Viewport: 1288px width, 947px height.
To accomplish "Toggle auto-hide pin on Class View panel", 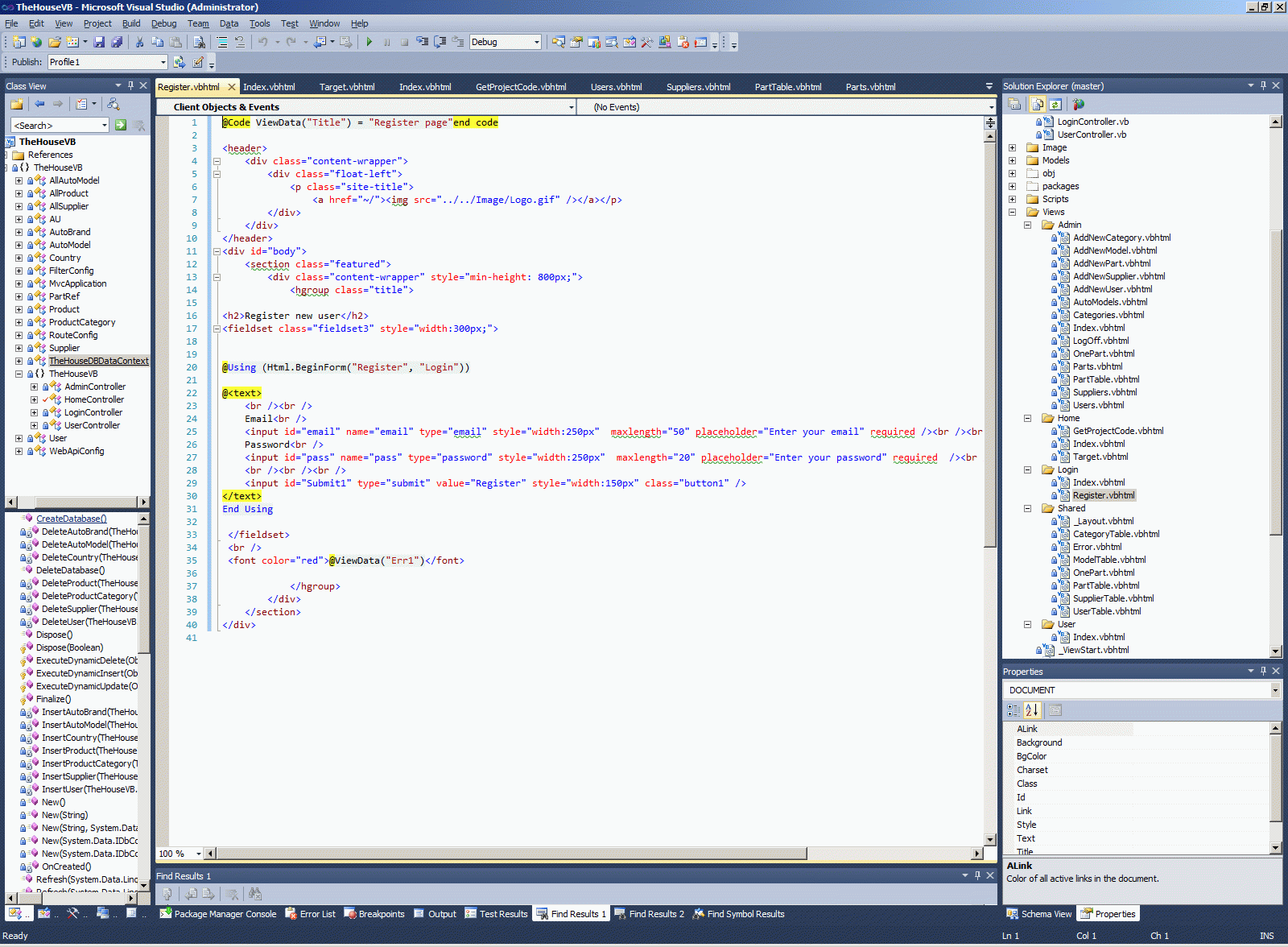I will (130, 85).
